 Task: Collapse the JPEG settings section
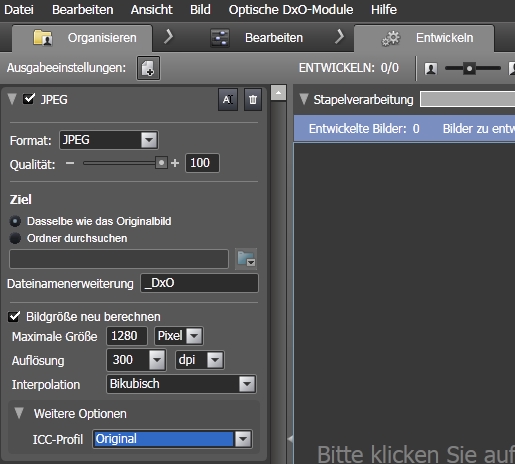coord(12,99)
